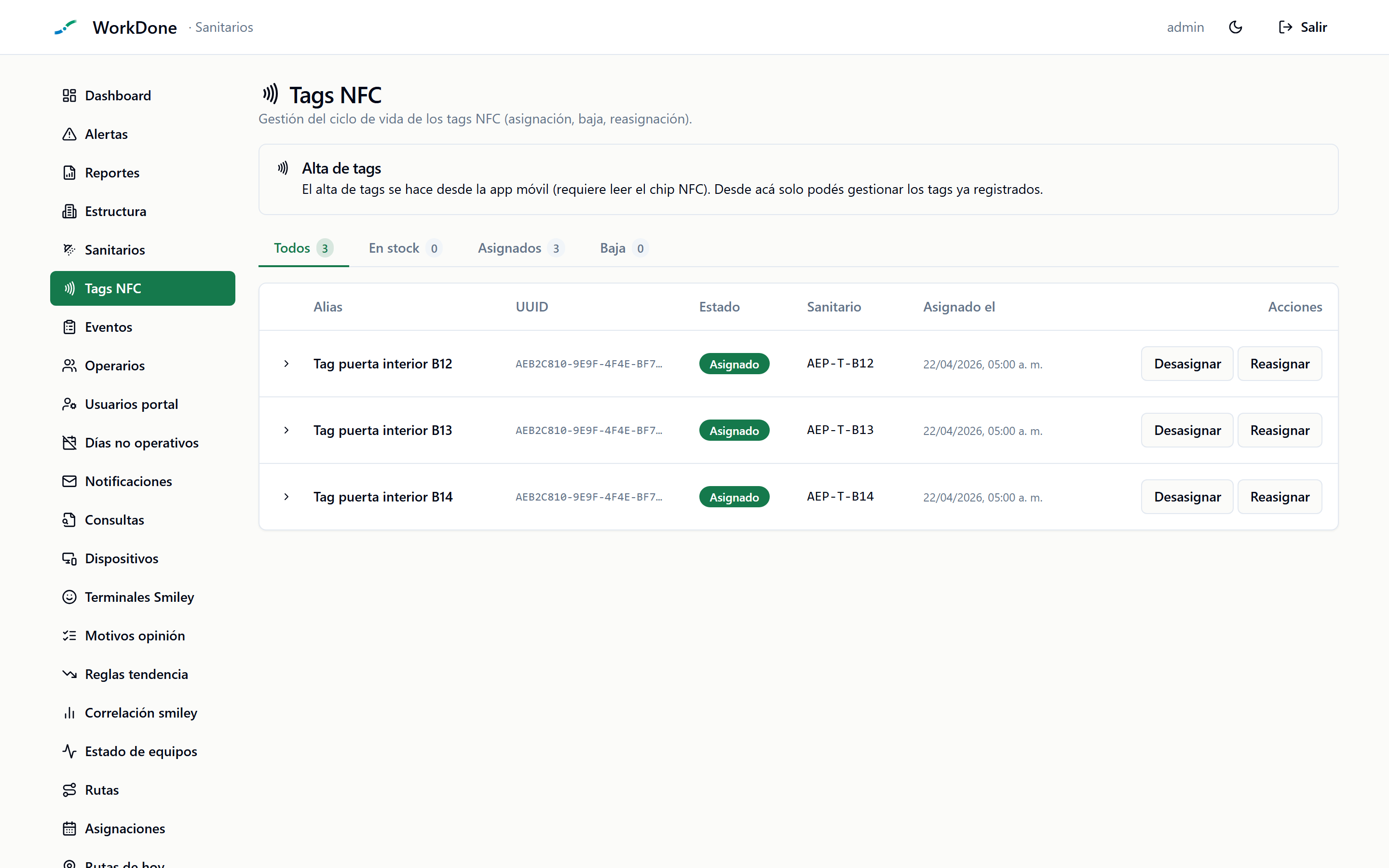This screenshot has width=1389, height=868.
Task: Click the Sanitarios breadcrumb in header
Action: (224, 27)
